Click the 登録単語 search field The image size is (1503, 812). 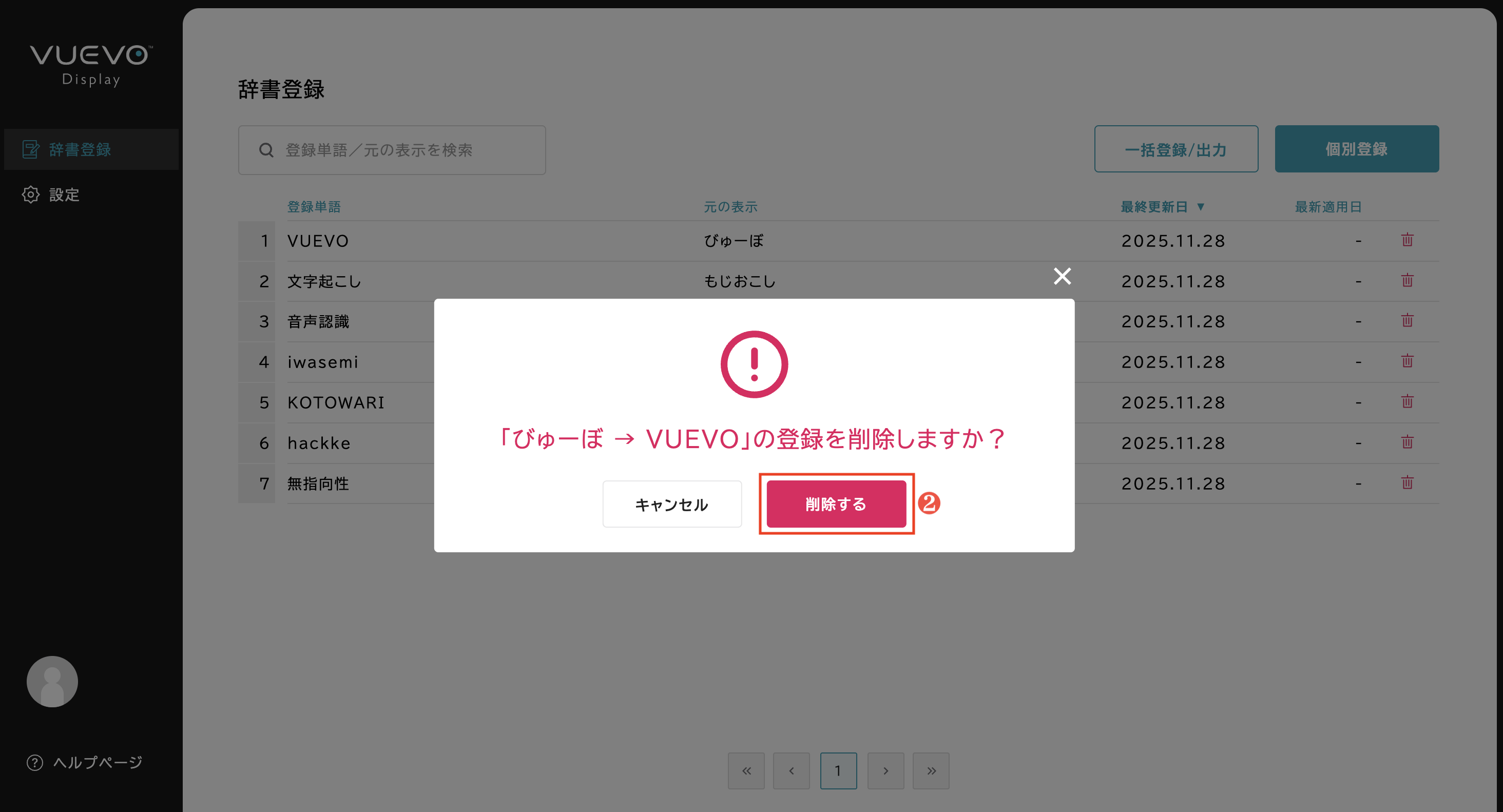392,150
